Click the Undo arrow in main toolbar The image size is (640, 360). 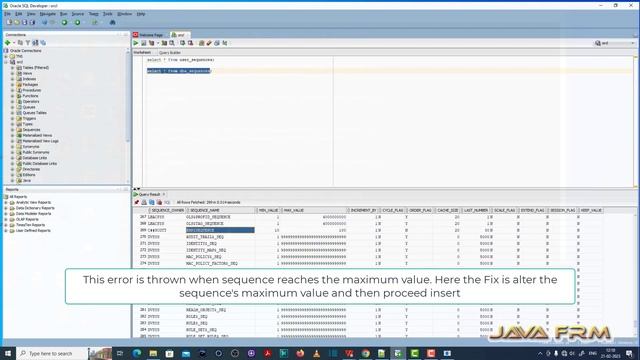coord(44,22)
